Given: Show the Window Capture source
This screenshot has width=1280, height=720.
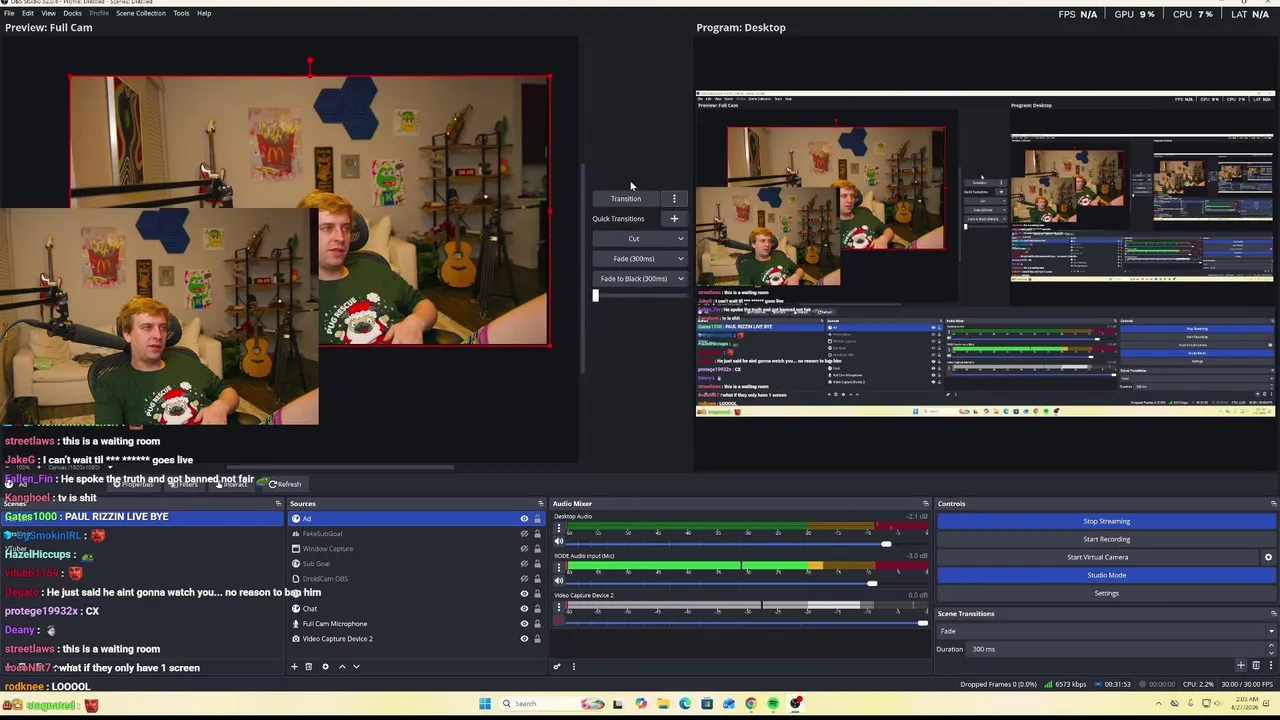Looking at the screenshot, I should pyautogui.click(x=524, y=549).
